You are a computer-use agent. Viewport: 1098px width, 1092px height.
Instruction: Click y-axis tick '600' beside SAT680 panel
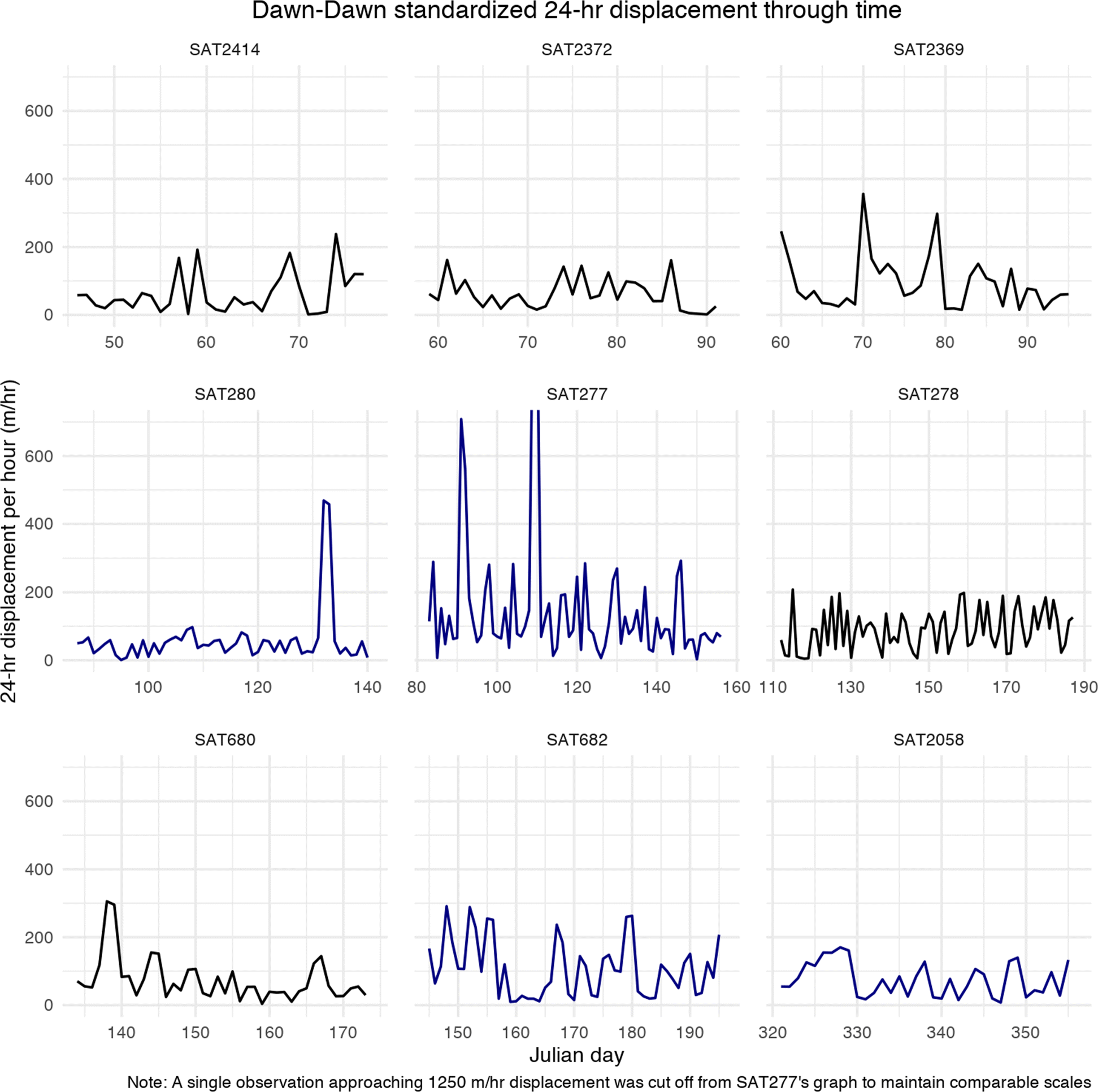click(38, 802)
